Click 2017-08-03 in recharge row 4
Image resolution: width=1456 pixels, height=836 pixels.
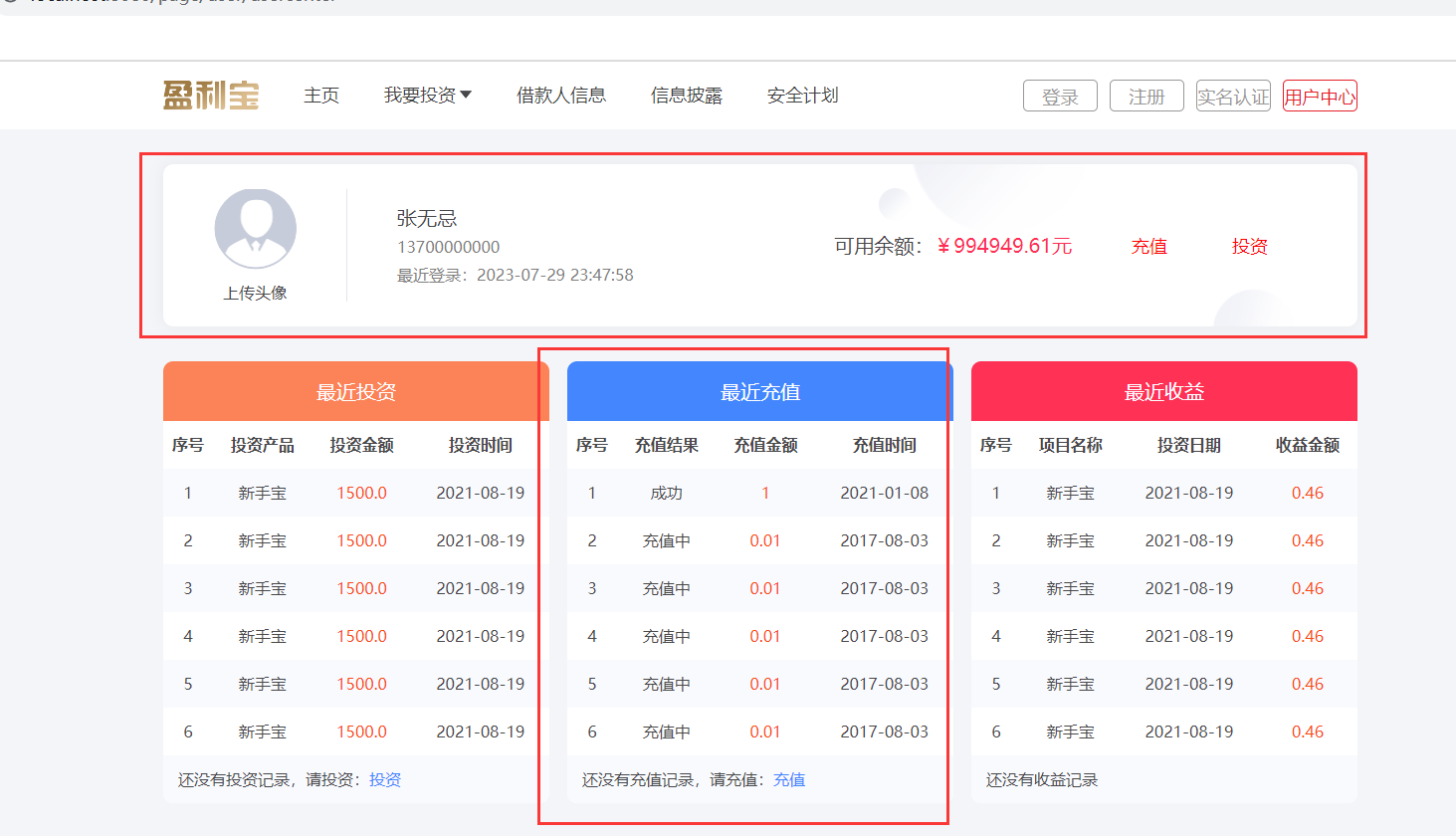click(x=885, y=637)
